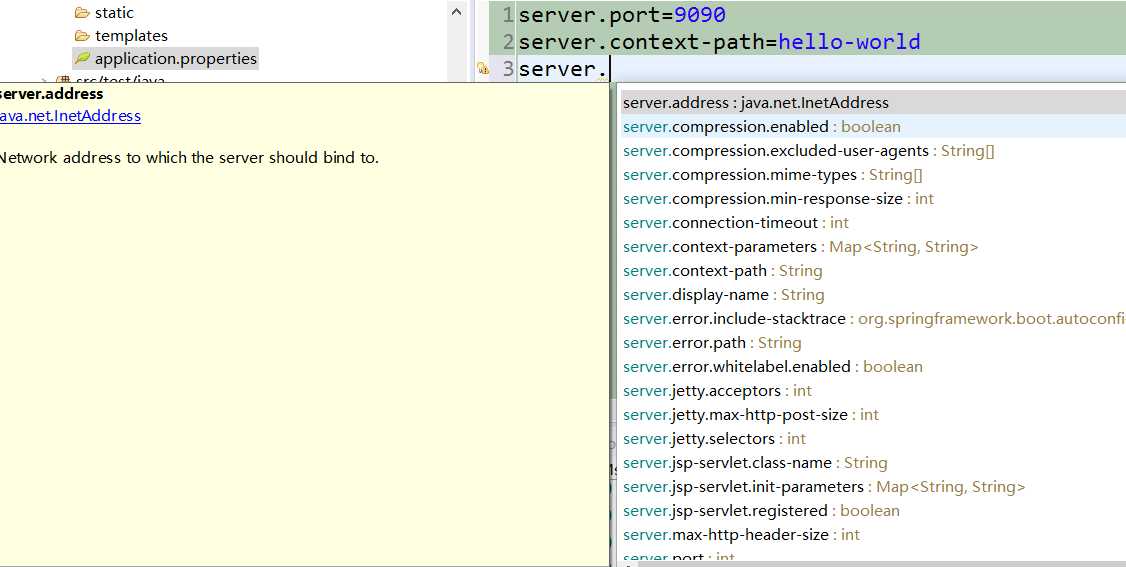Click the templates folder icon
This screenshot has height=567, width=1126.
(x=82, y=35)
